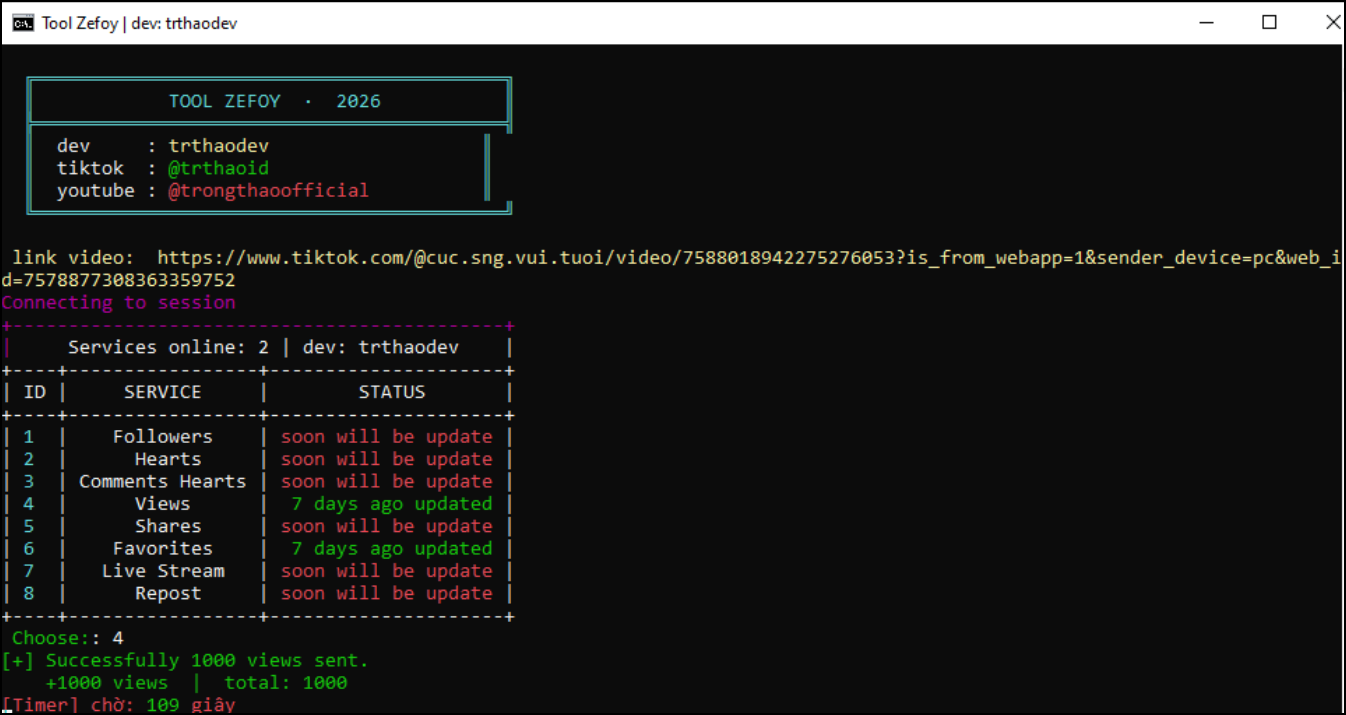Select the Followers service row
1346x715 pixels.
click(258, 436)
